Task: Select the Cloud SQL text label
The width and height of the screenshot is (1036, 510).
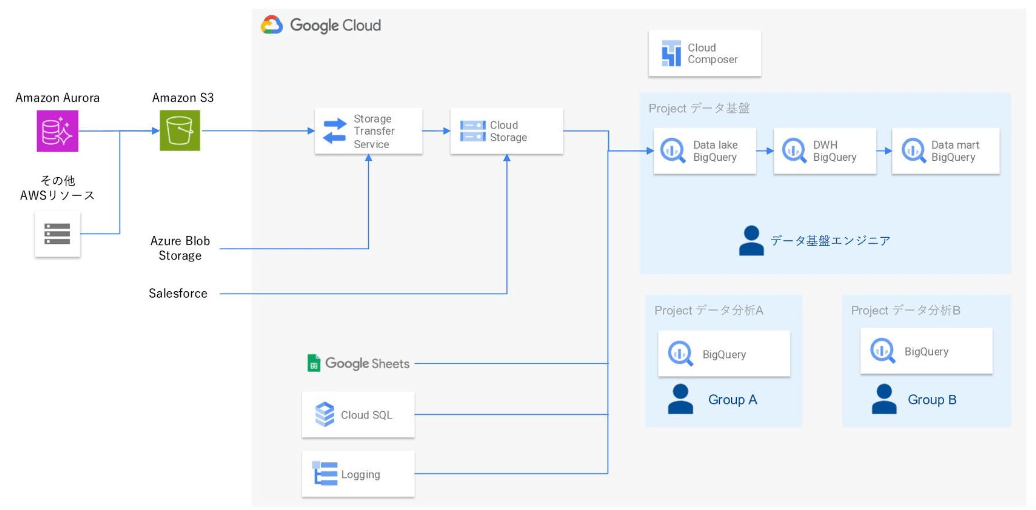Action: pos(367,416)
